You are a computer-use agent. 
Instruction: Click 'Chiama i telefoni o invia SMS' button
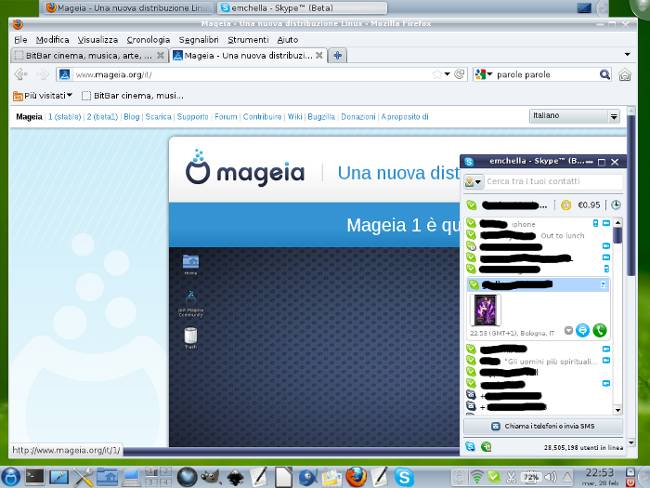(x=543, y=426)
